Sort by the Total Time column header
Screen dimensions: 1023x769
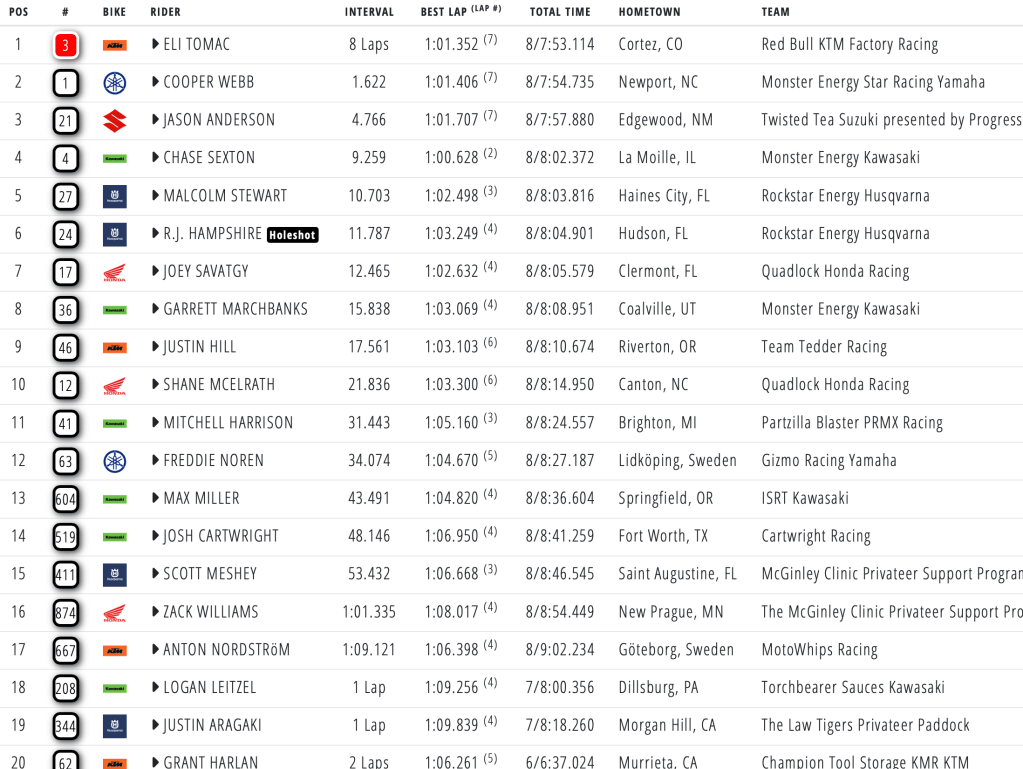[560, 12]
